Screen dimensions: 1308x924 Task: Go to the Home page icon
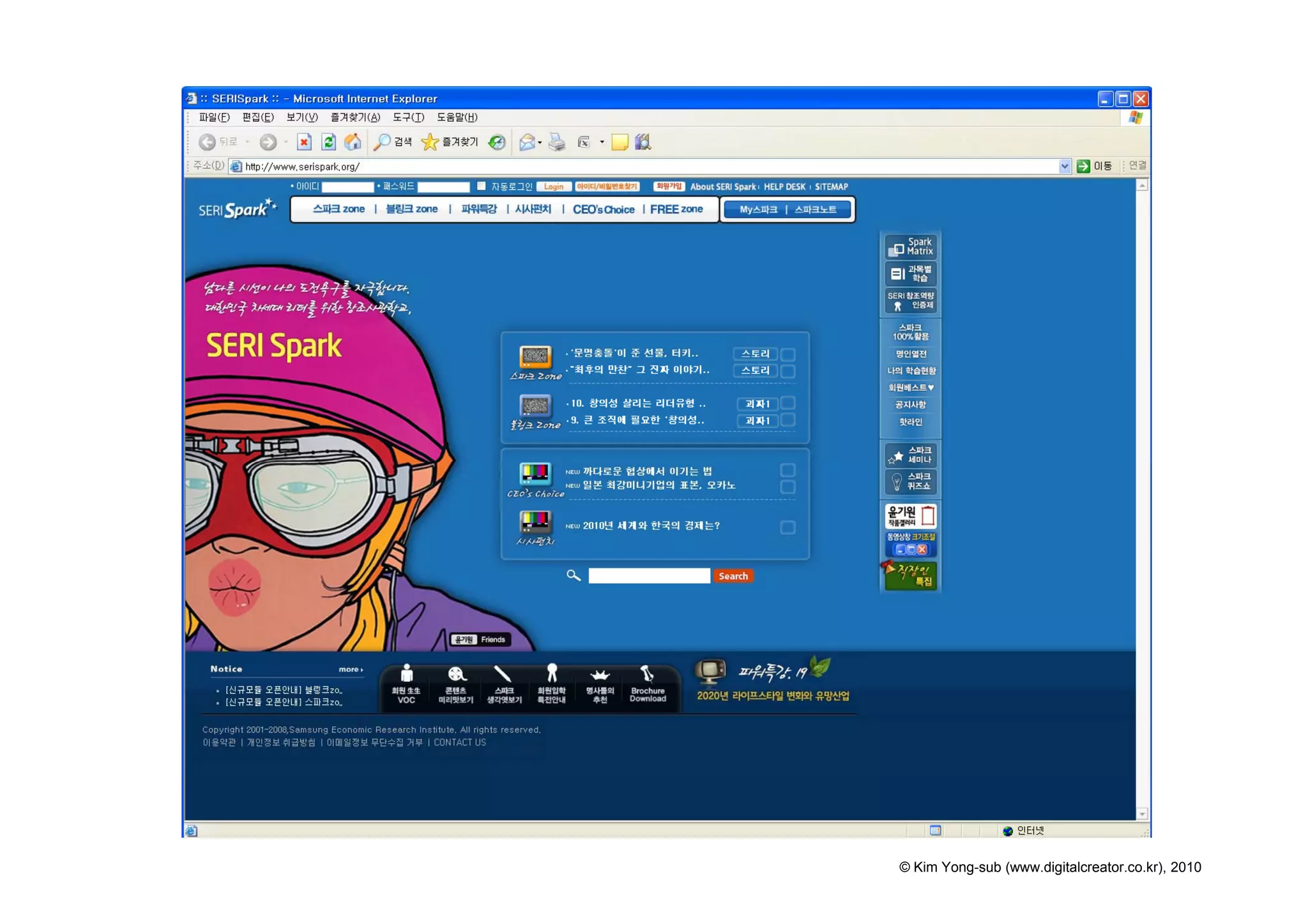click(x=353, y=142)
